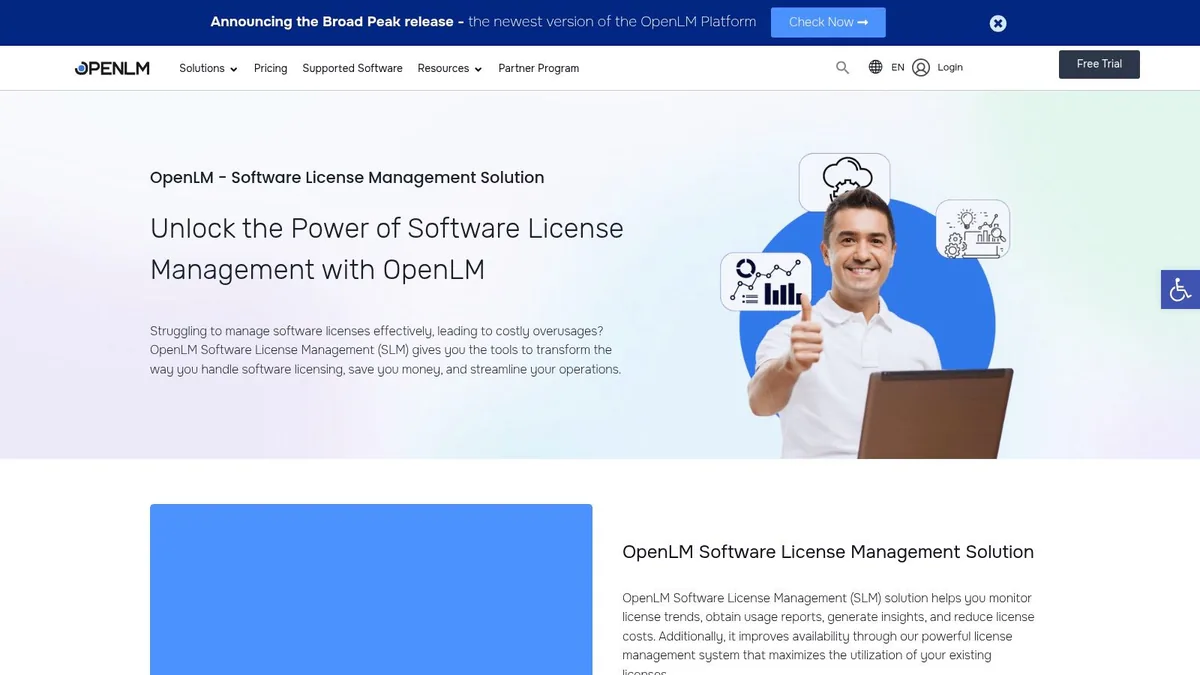This screenshot has width=1200, height=675.
Task: Click the lightbulb insights illustration icon
Action: (973, 230)
